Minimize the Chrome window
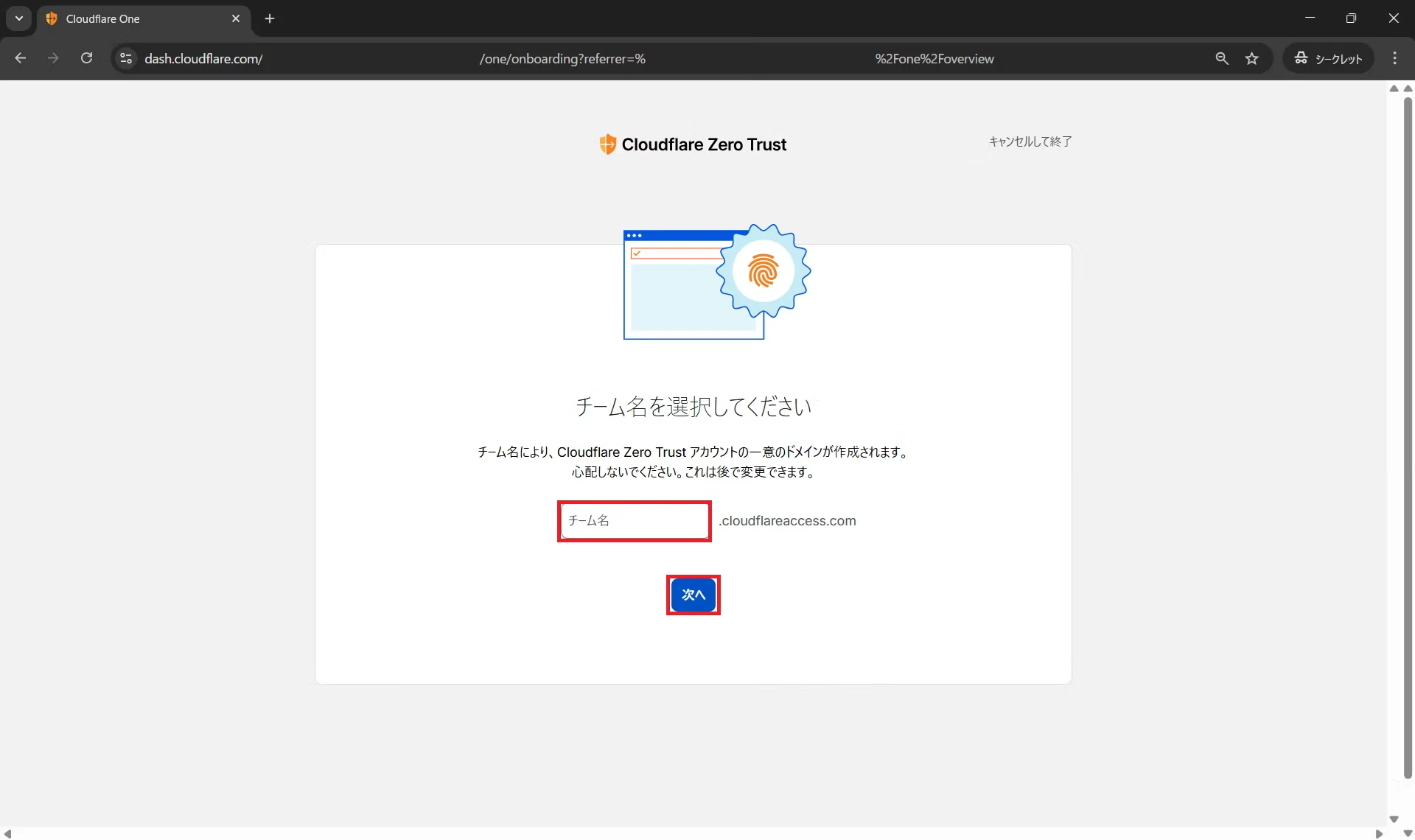 (x=1310, y=18)
